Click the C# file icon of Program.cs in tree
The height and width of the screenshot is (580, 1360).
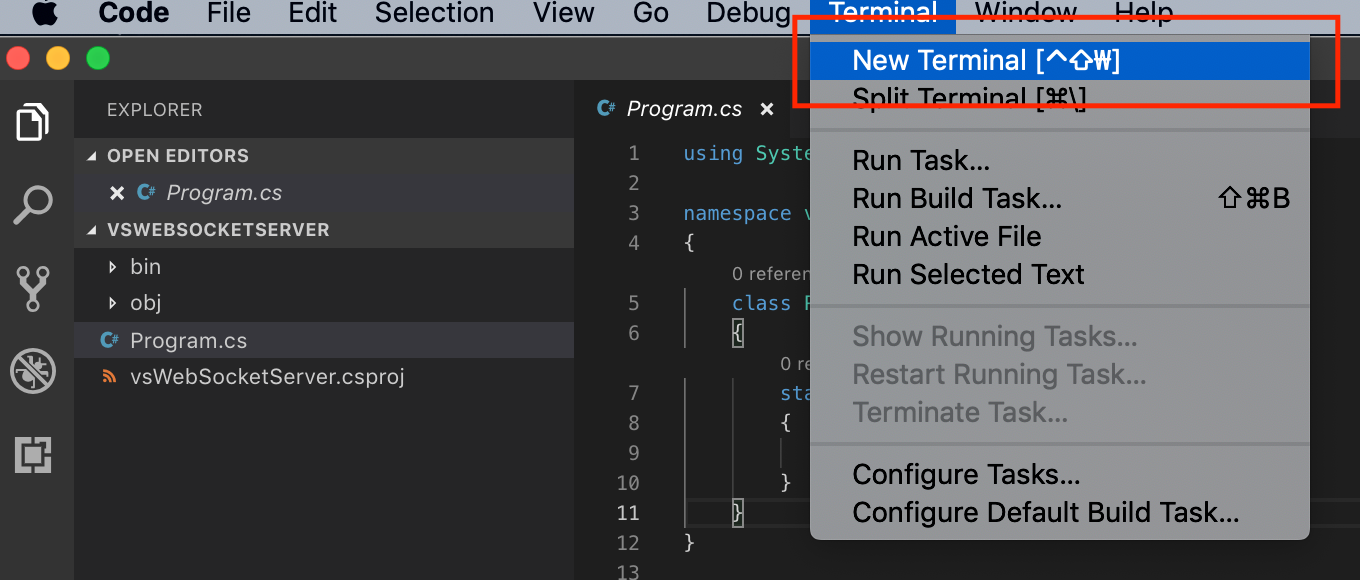click(110, 340)
